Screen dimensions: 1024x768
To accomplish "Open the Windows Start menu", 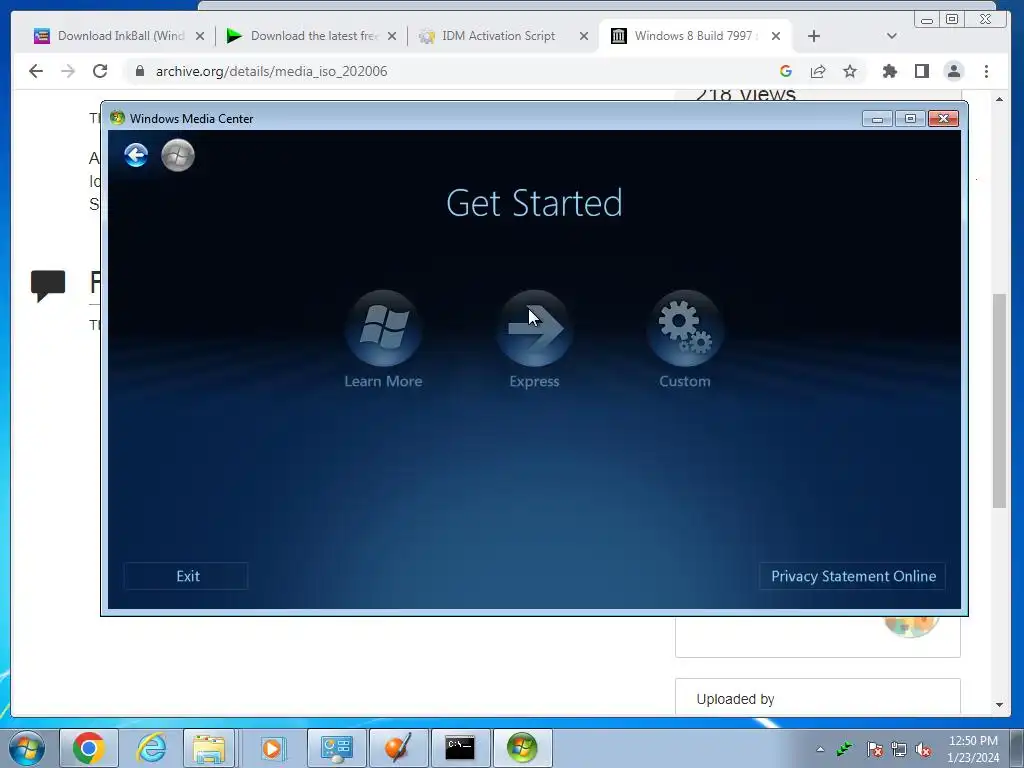I will [27, 748].
